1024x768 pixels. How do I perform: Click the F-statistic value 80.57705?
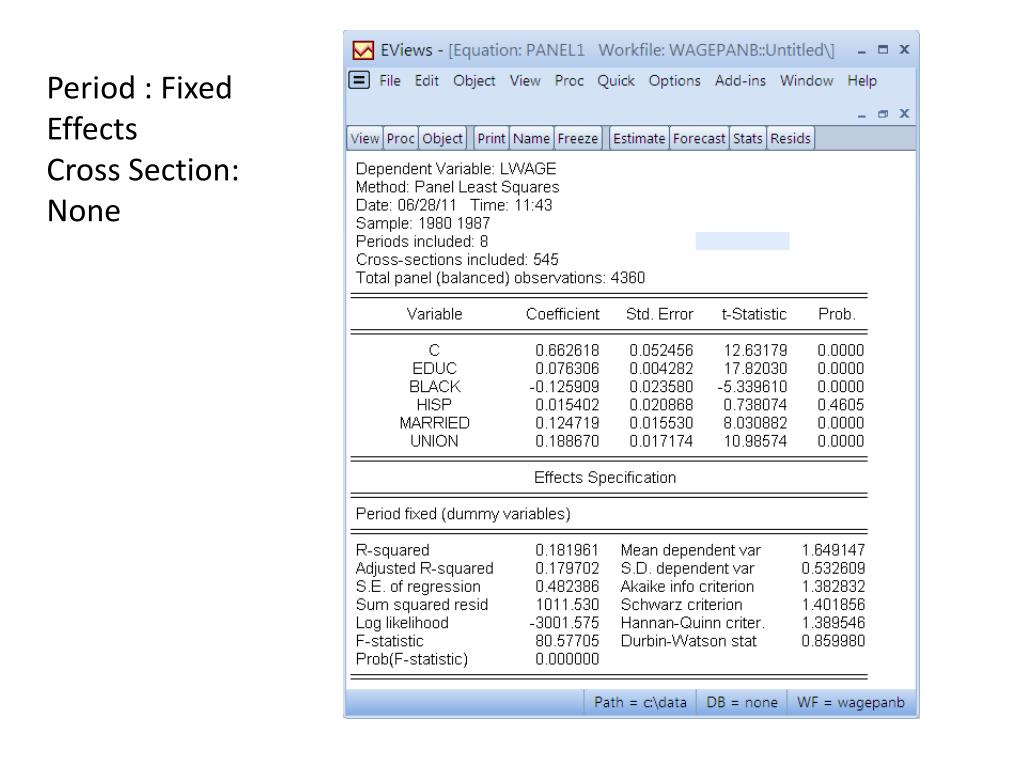click(x=567, y=641)
